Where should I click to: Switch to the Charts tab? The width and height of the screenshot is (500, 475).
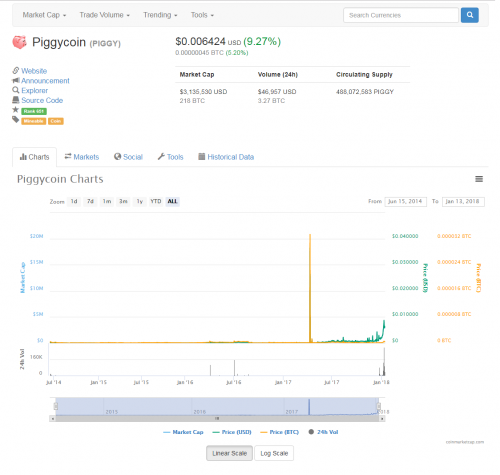(34, 157)
